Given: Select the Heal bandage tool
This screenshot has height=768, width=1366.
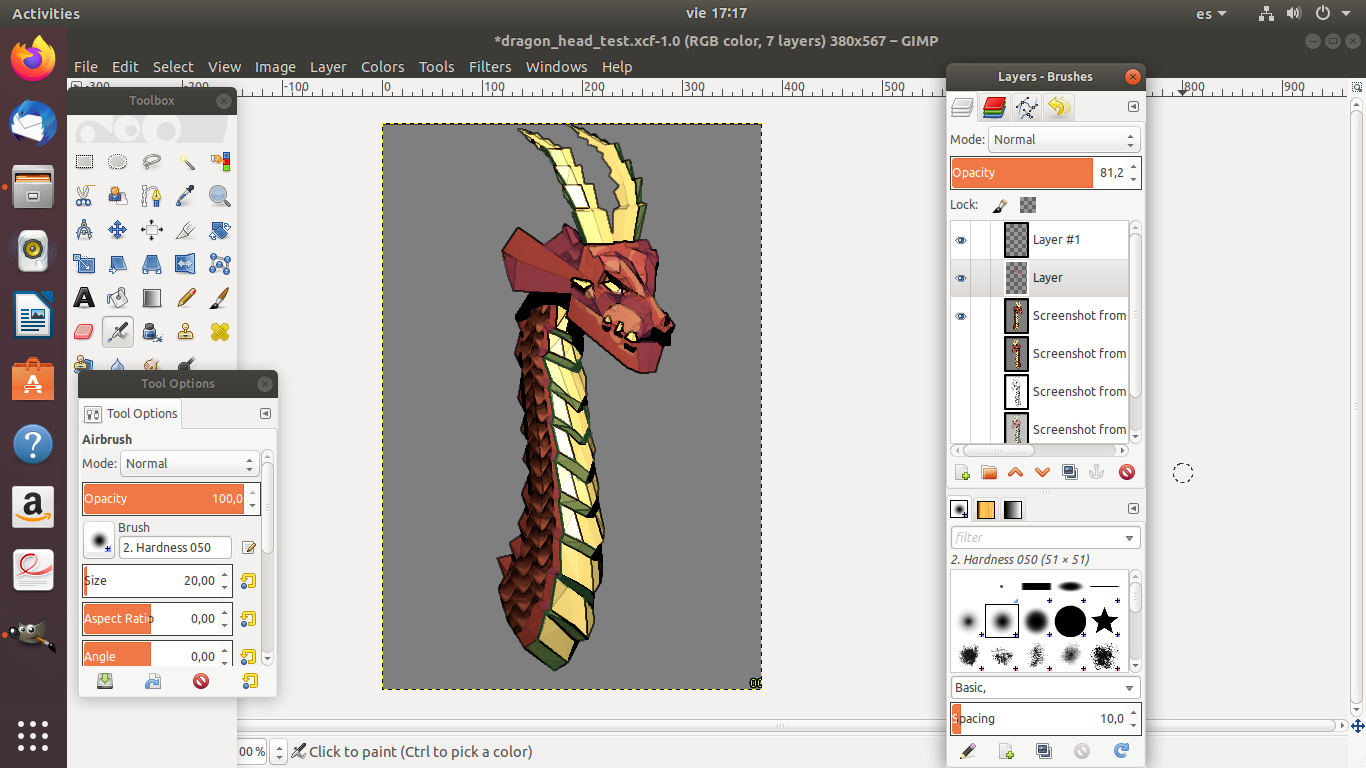Looking at the screenshot, I should [x=220, y=331].
